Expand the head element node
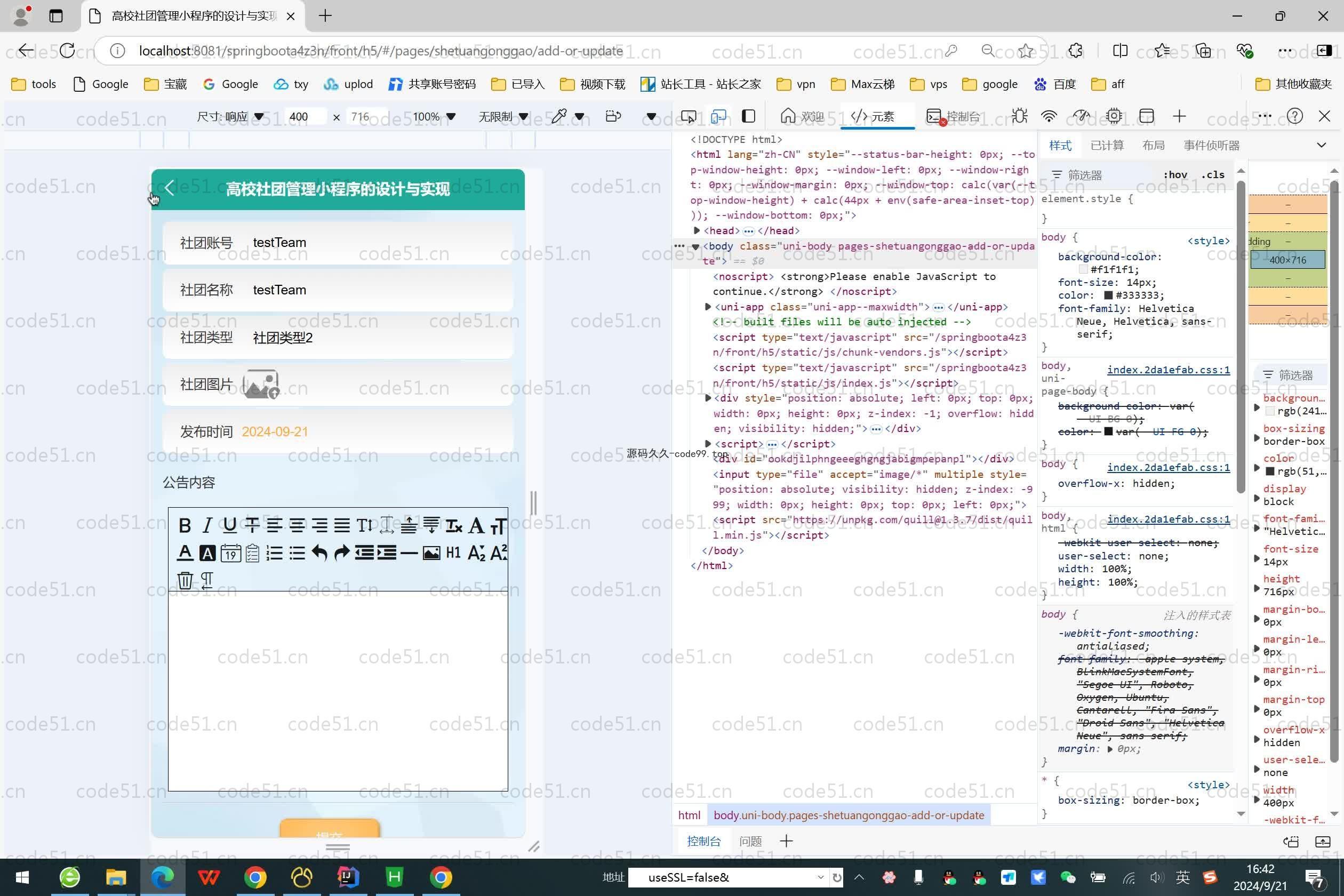The width and height of the screenshot is (1344, 896). point(697,230)
